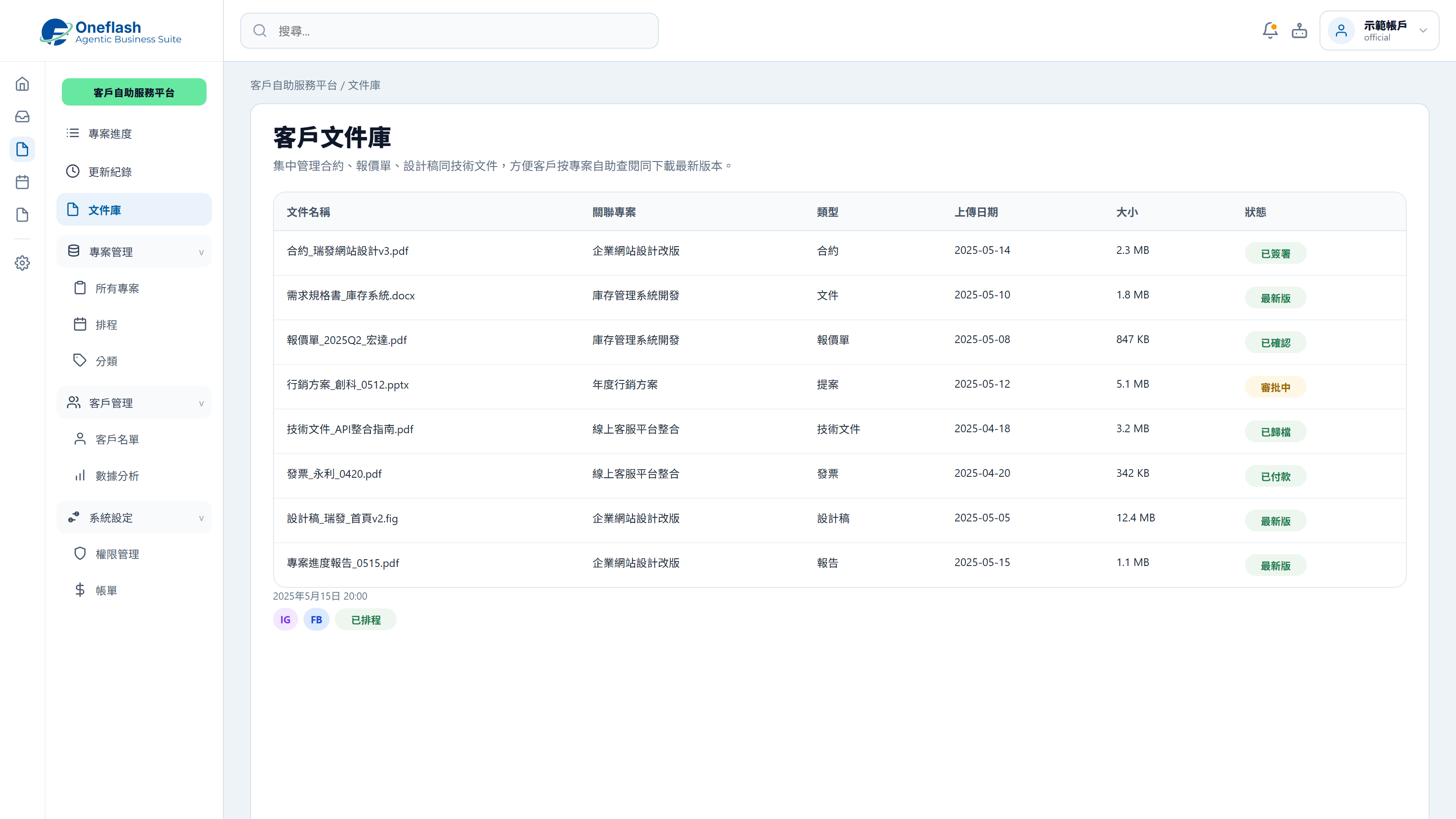Open the settings gear icon in left rail
The height and width of the screenshot is (819, 1456).
pyautogui.click(x=22, y=263)
